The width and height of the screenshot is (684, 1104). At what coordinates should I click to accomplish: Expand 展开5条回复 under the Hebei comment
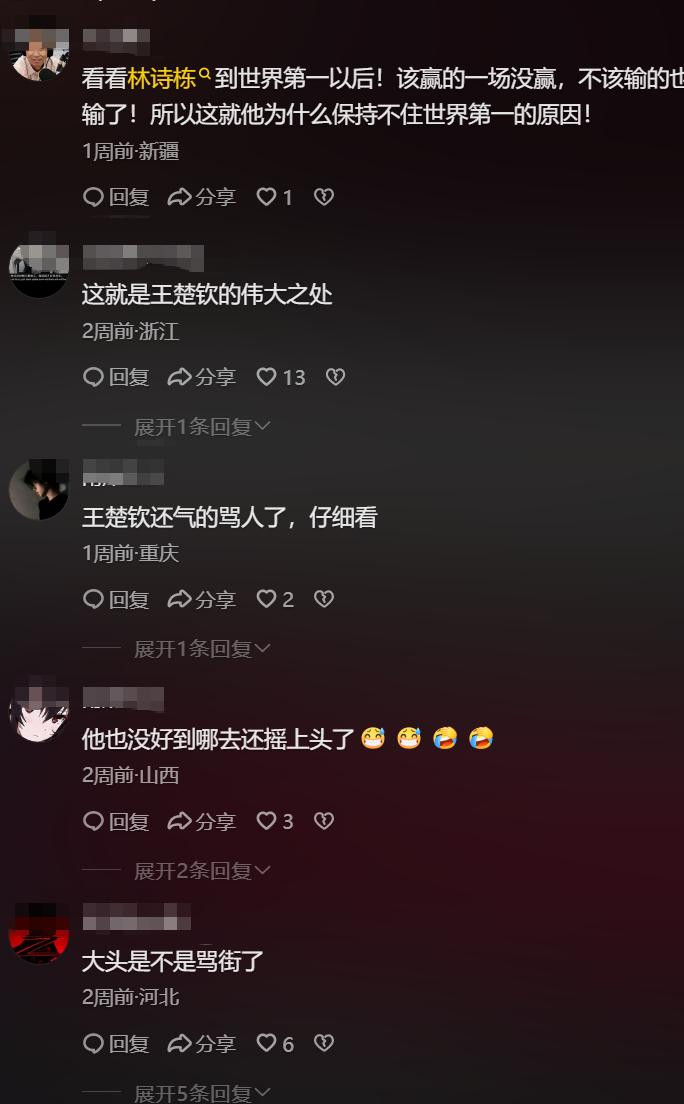201,1093
